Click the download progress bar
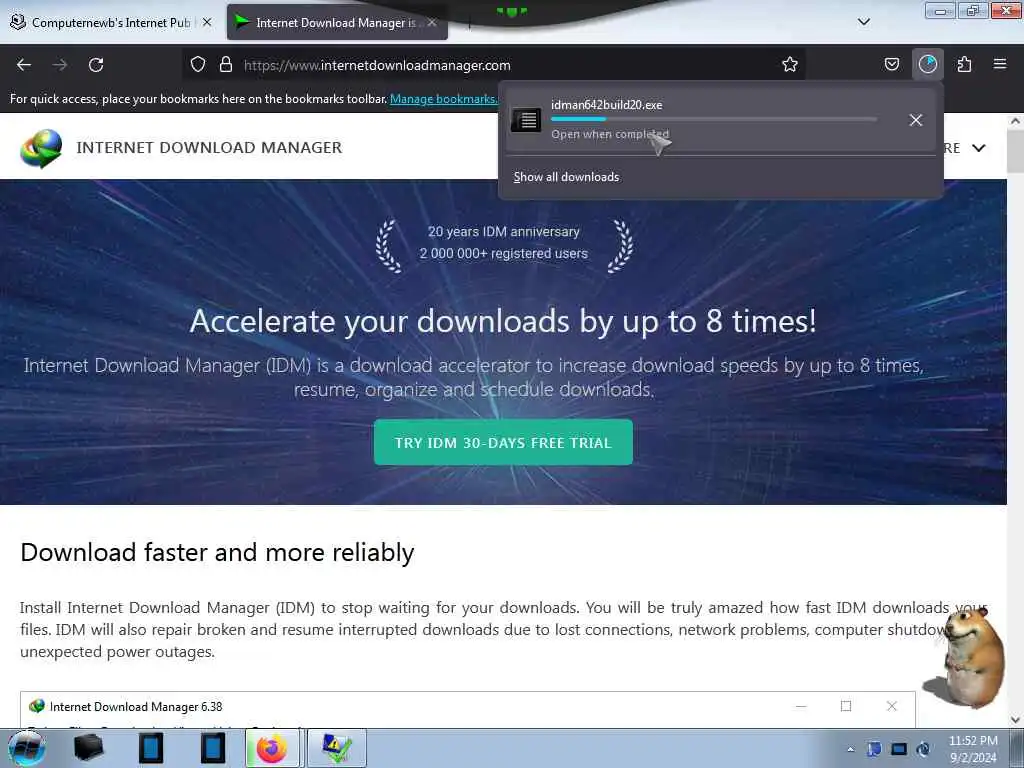 click(x=713, y=119)
